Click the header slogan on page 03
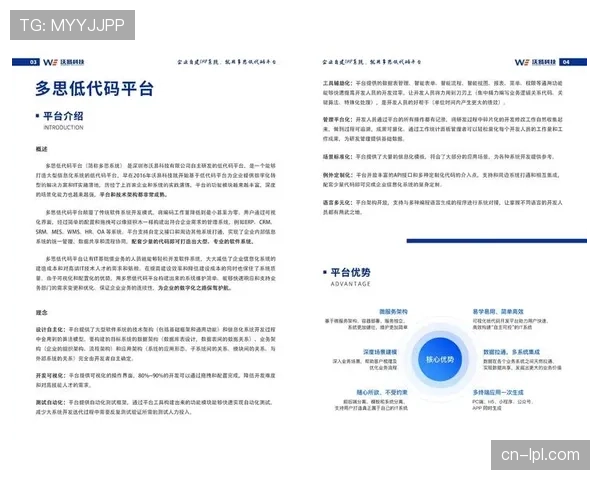Image resolution: width=600 pixels, height=480 pixels. tap(227, 62)
